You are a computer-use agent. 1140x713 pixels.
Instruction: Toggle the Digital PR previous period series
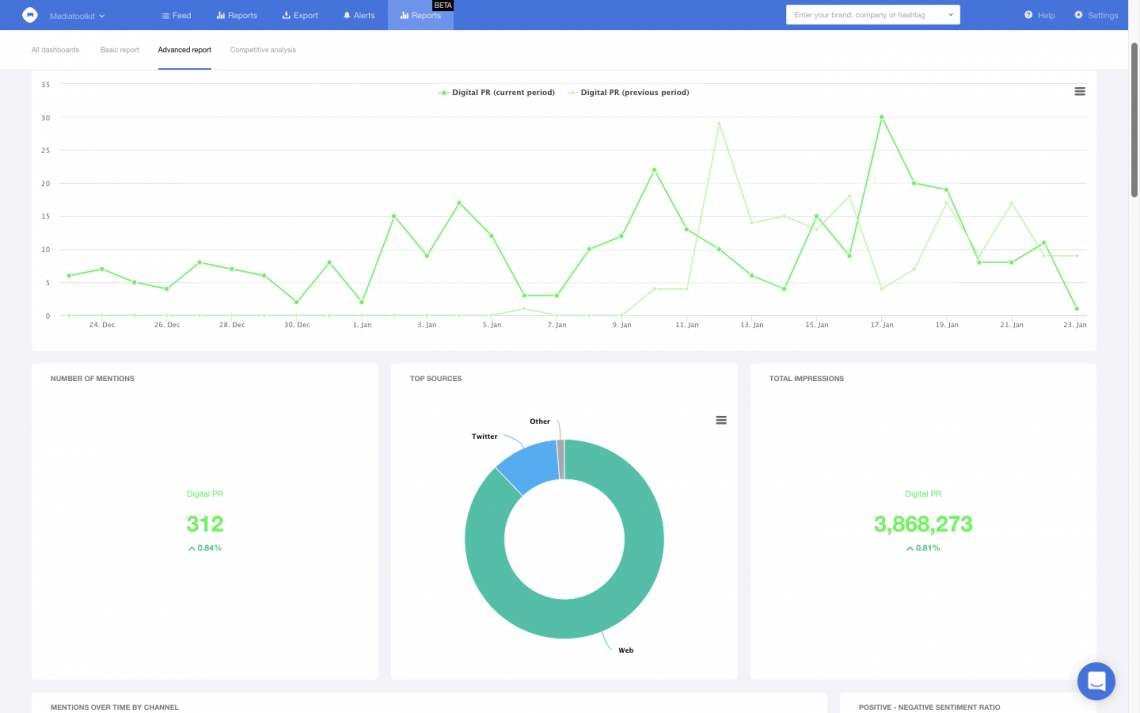tap(628, 92)
